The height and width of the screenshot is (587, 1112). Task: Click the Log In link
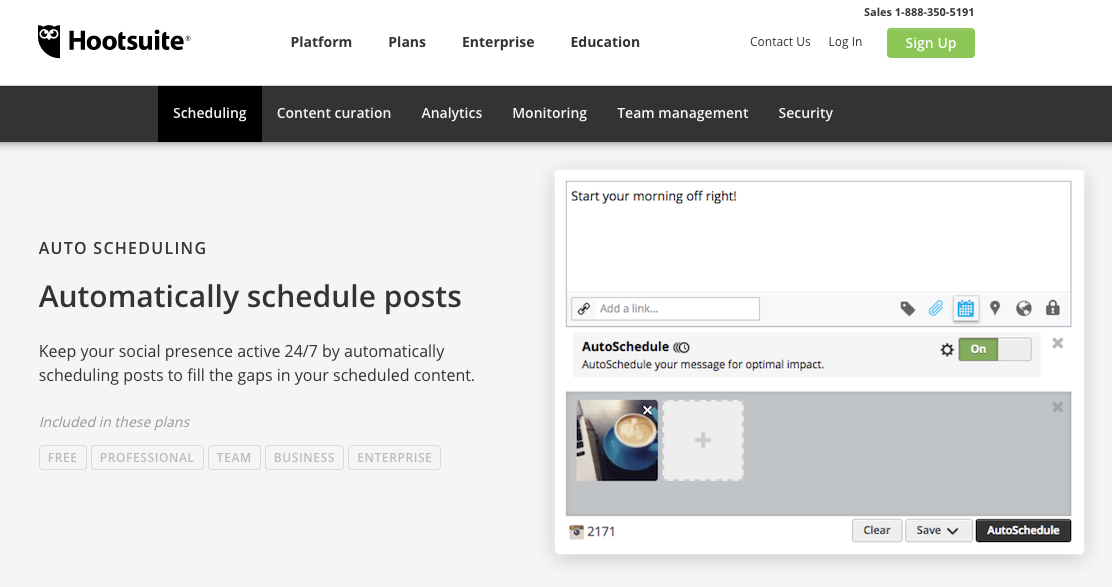coord(845,42)
